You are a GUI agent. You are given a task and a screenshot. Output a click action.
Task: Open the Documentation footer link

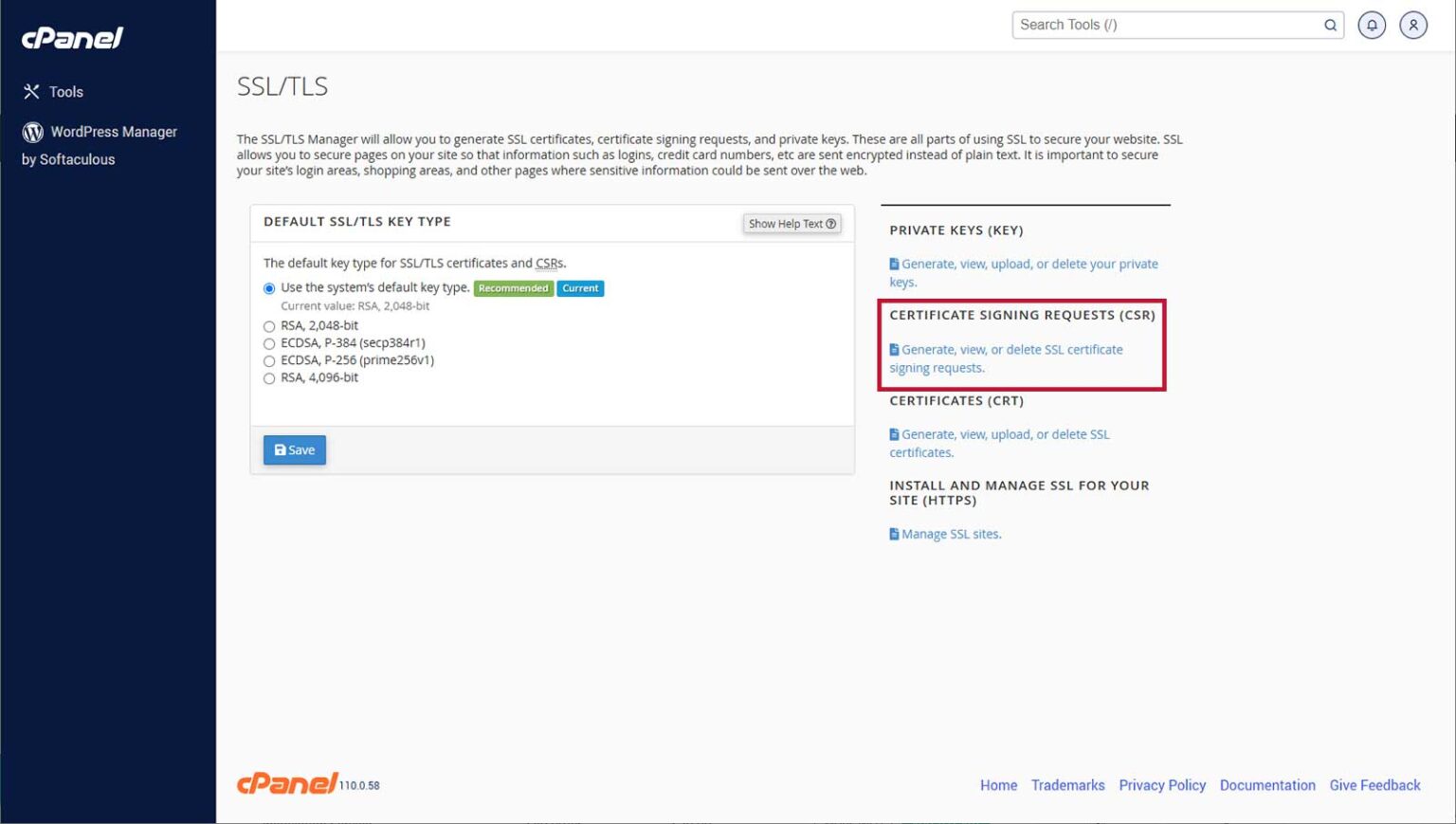pos(1266,785)
